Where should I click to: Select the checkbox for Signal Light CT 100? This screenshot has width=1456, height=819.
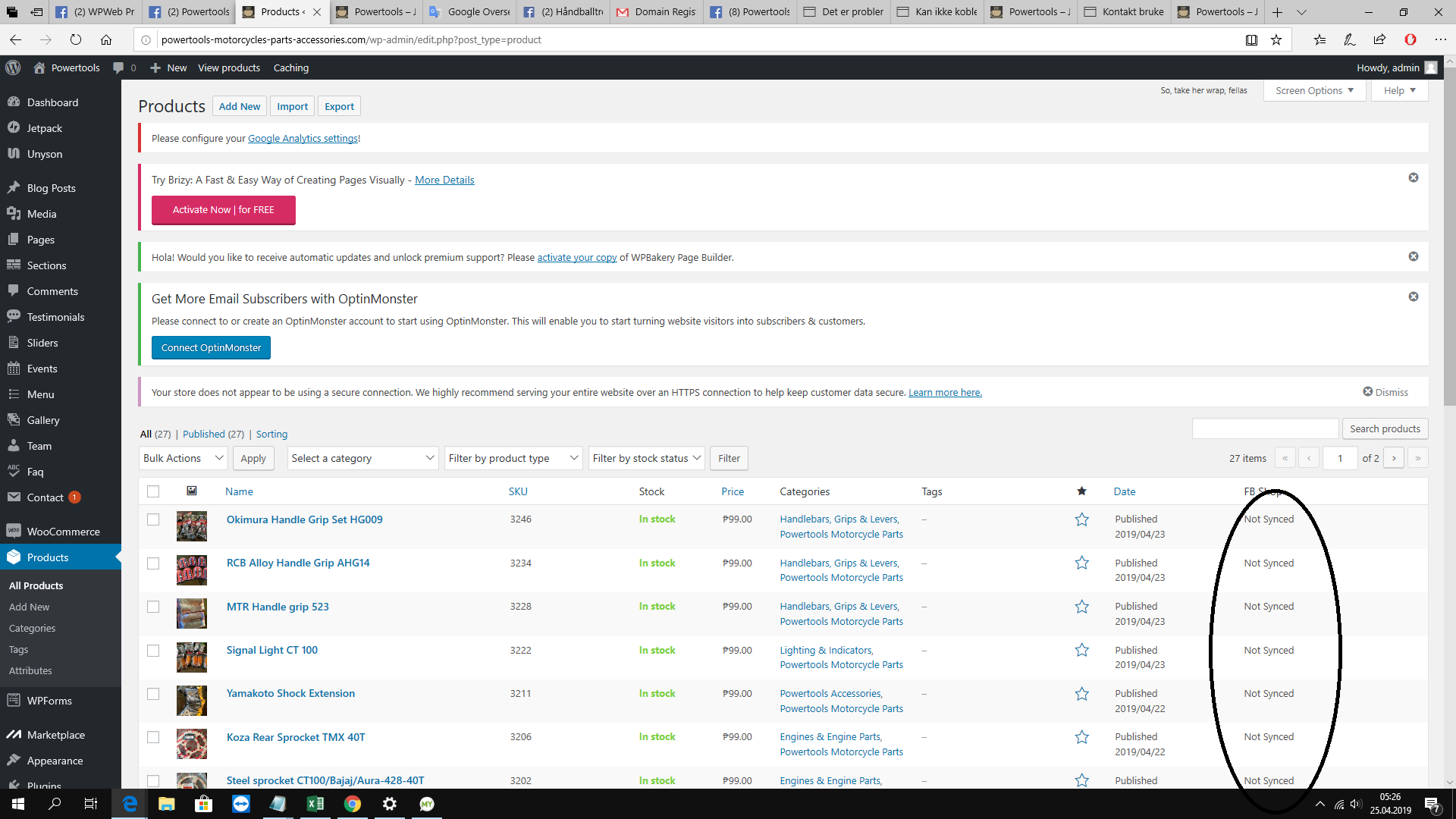click(153, 650)
